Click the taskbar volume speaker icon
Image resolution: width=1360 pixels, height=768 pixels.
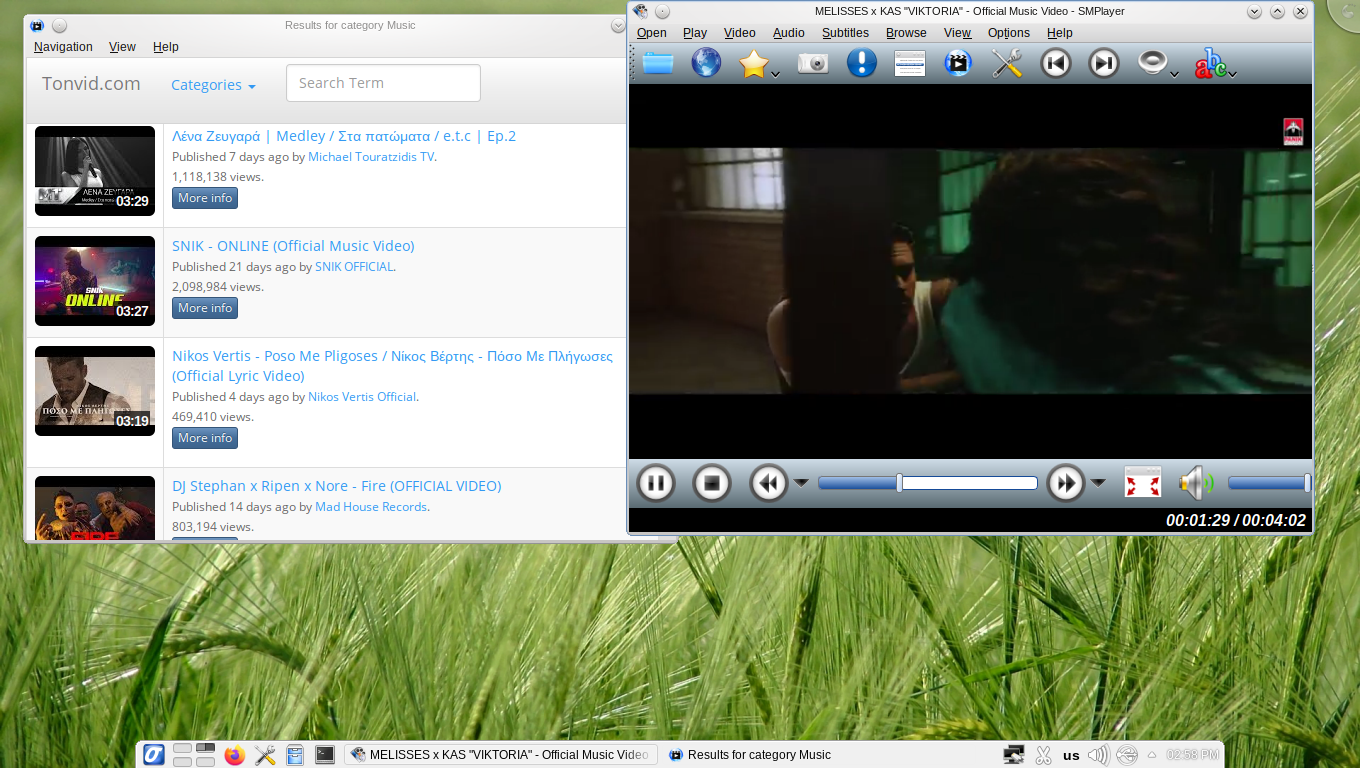1098,755
